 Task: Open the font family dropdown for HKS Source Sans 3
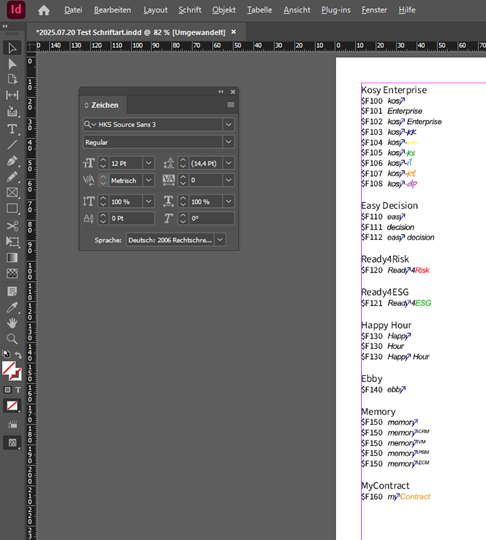point(228,124)
